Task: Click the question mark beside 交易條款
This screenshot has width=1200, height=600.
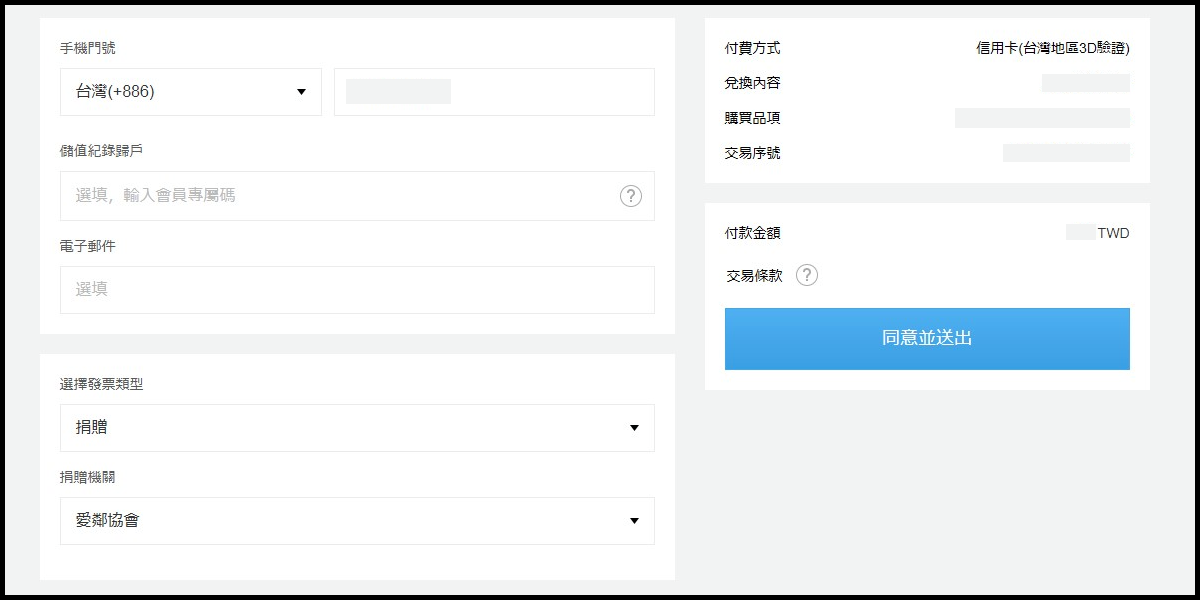Action: coord(807,275)
